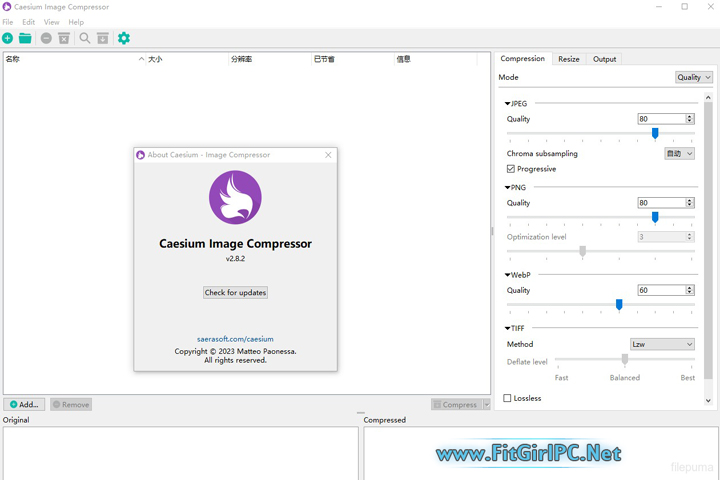The width and height of the screenshot is (720, 480).
Task: Click JPEG Quality spinner arrows
Action: click(690, 119)
